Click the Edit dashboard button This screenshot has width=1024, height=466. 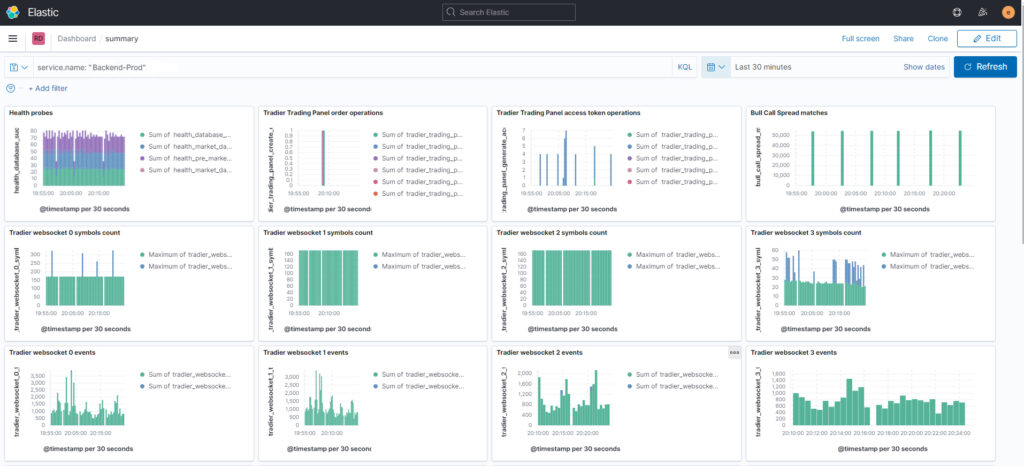point(987,39)
